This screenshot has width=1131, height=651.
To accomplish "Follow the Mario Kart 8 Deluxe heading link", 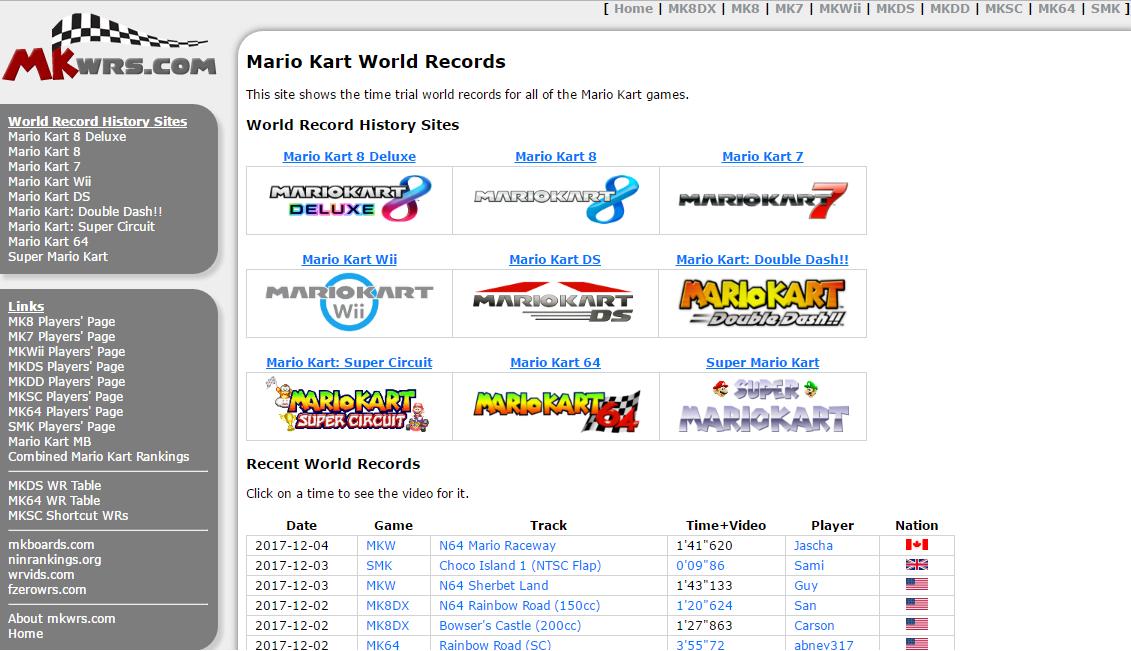I will point(349,156).
